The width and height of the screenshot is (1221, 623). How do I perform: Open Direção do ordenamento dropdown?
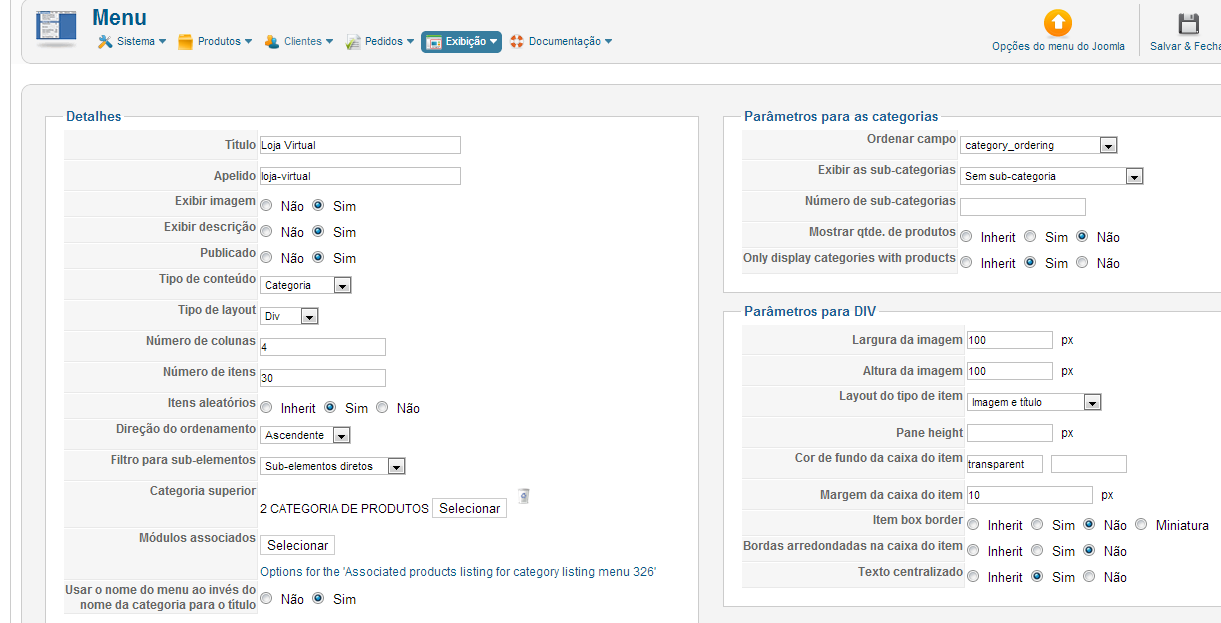coord(306,435)
